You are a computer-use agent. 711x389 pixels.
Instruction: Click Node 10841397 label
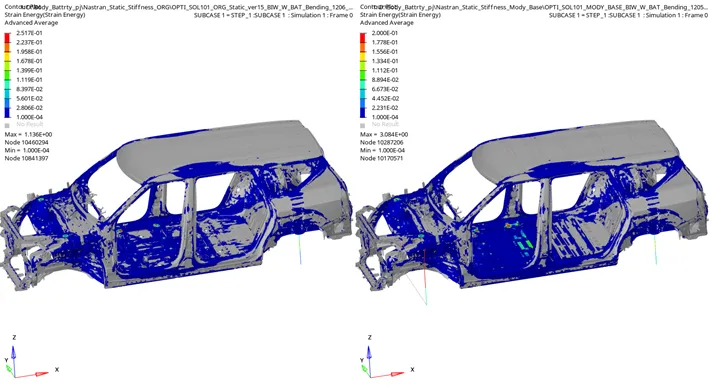tap(26, 158)
